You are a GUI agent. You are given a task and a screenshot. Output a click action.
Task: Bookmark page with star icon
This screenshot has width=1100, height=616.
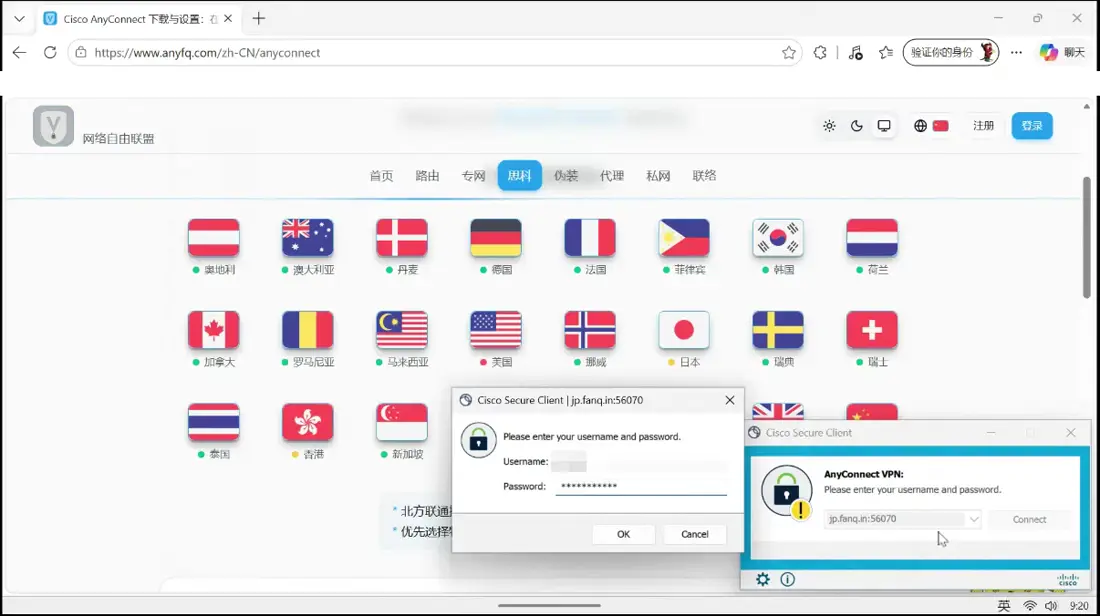pyautogui.click(x=789, y=53)
